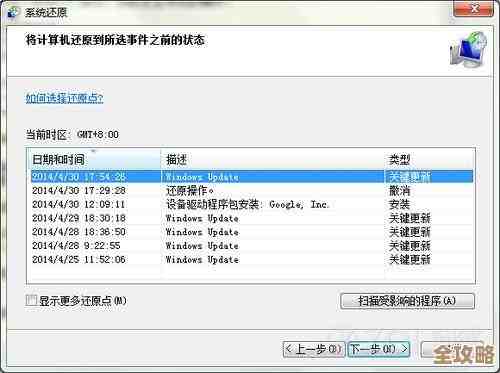The image size is (500, 373).
Task: Click Windows Update description in highlighted row
Action: click(x=202, y=177)
